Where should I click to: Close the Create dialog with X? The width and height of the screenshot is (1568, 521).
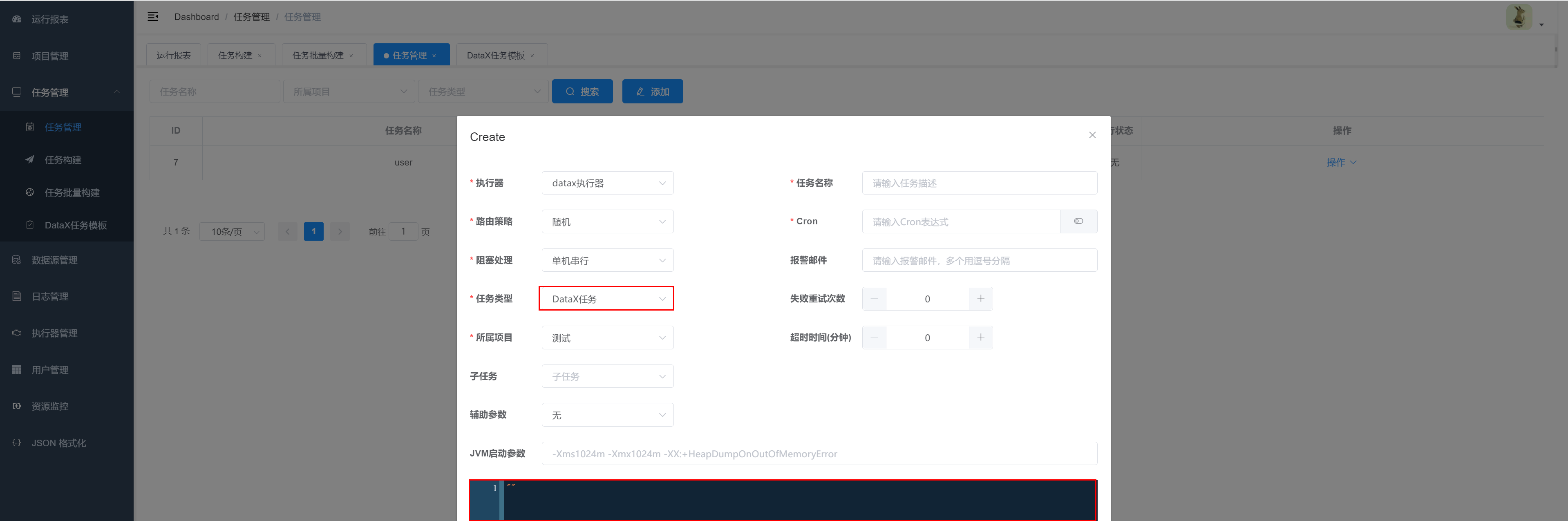pyautogui.click(x=1092, y=135)
